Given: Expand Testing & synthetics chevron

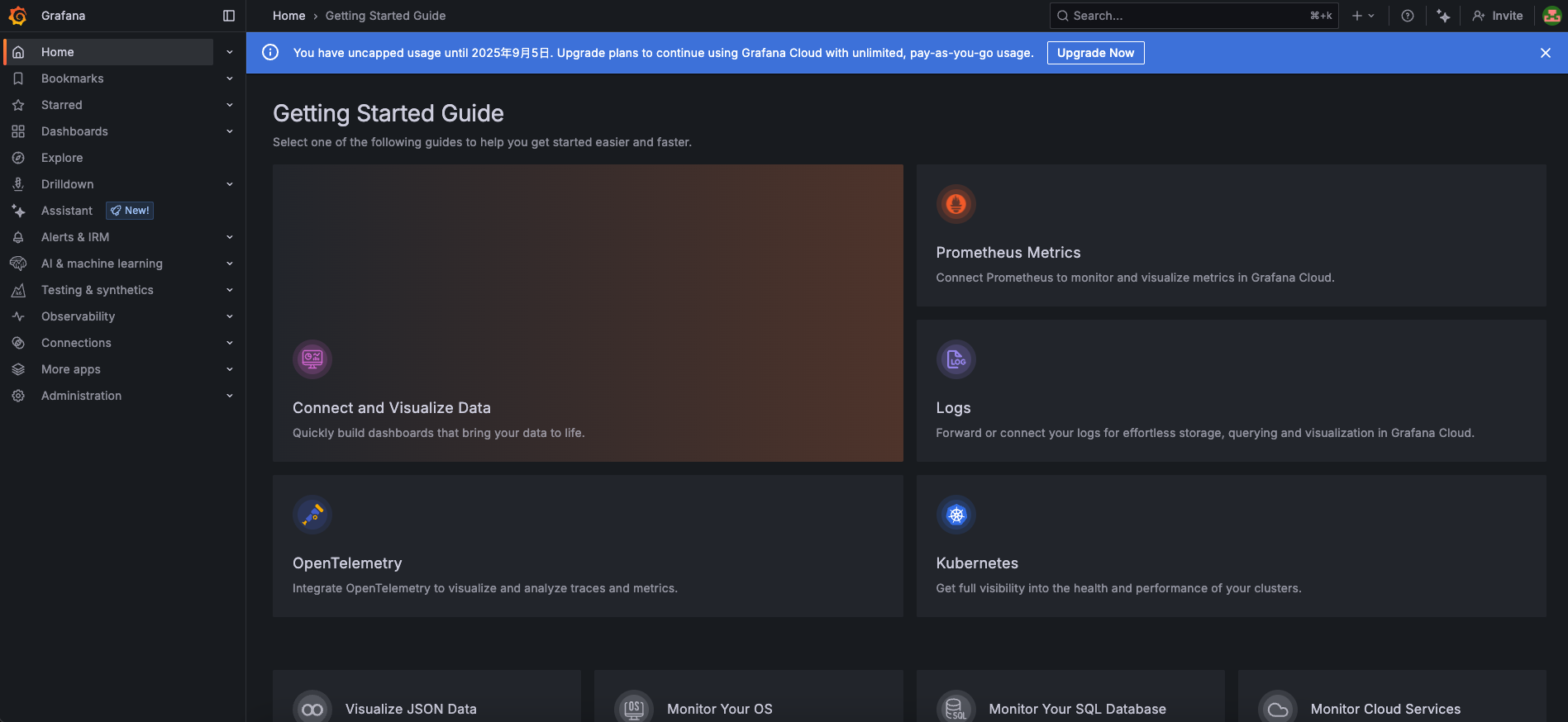Looking at the screenshot, I should [x=230, y=290].
